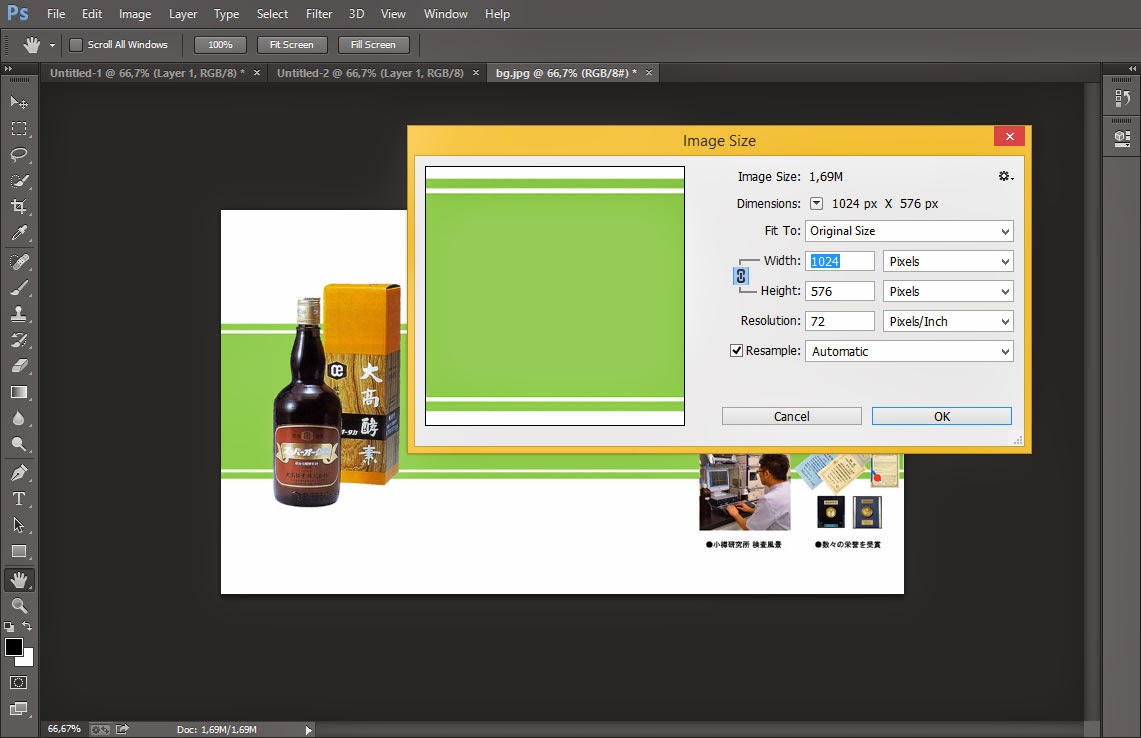Click the Height input field

(x=839, y=291)
